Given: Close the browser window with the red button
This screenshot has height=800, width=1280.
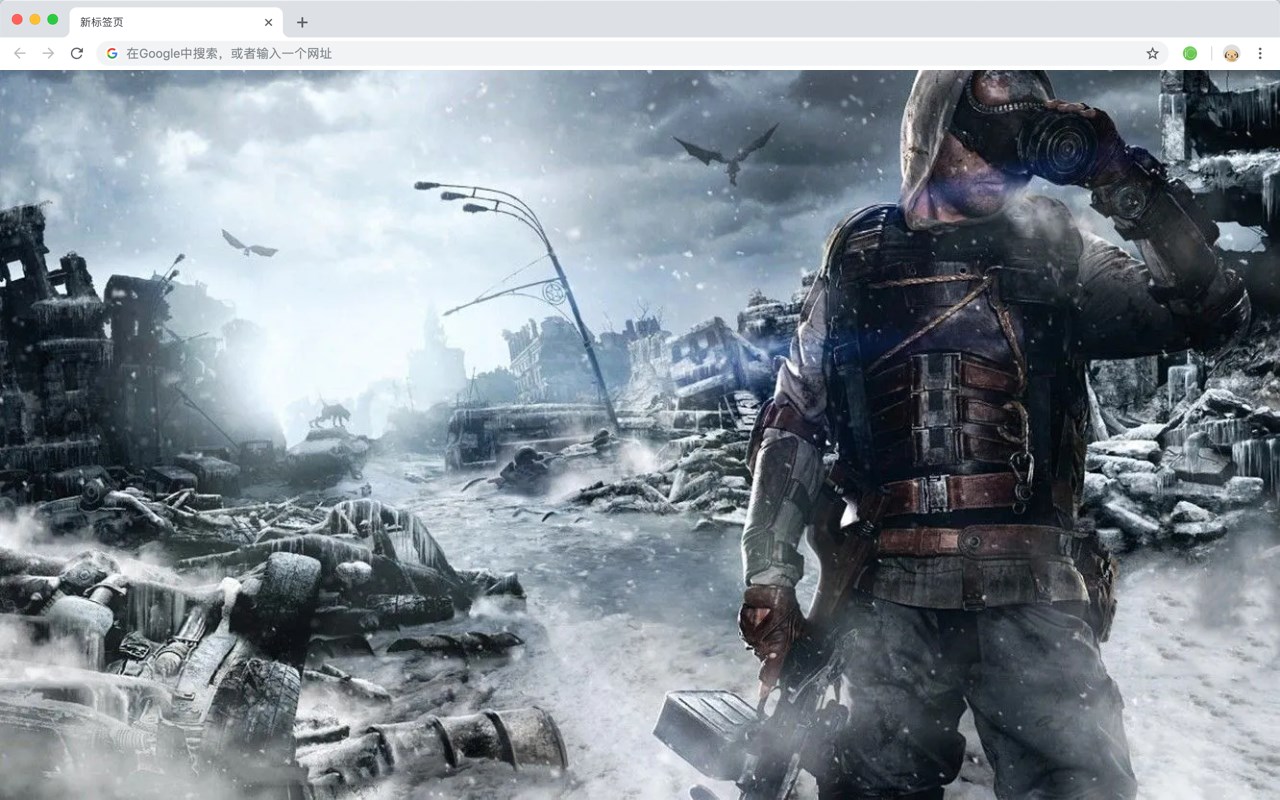Looking at the screenshot, I should [x=17, y=19].
